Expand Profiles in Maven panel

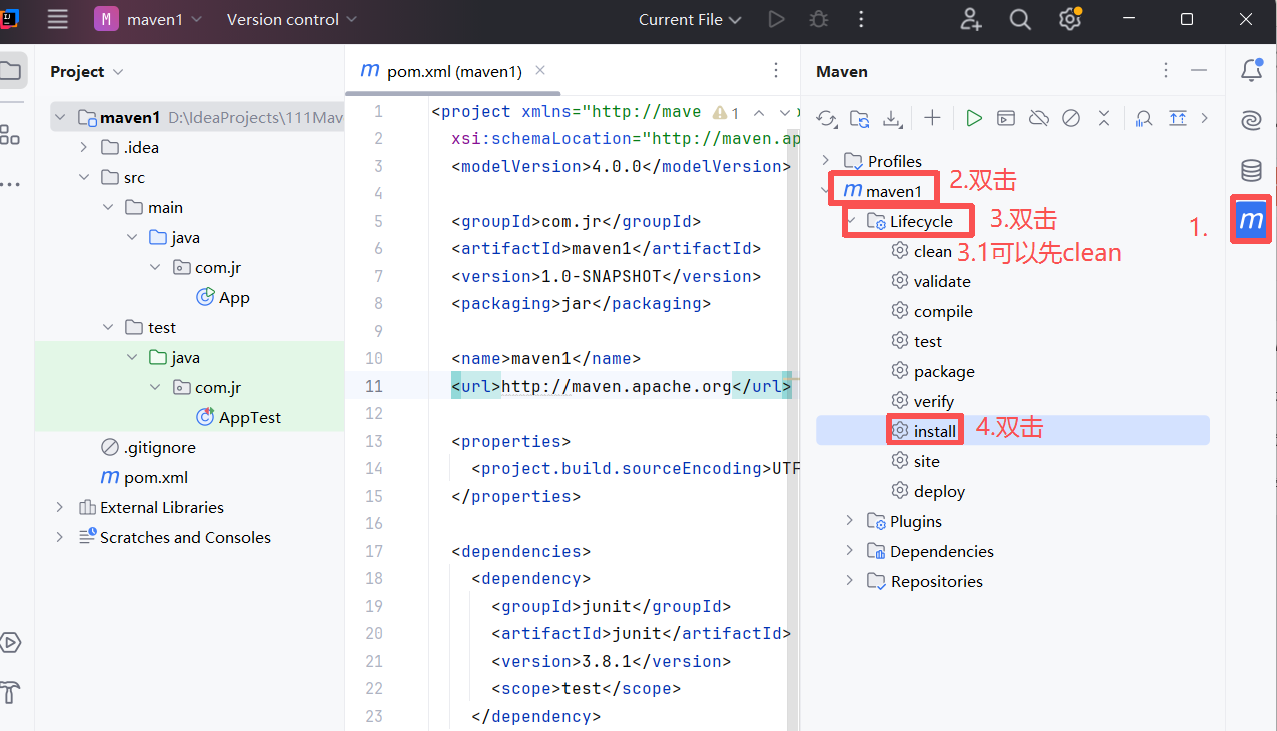pos(826,161)
